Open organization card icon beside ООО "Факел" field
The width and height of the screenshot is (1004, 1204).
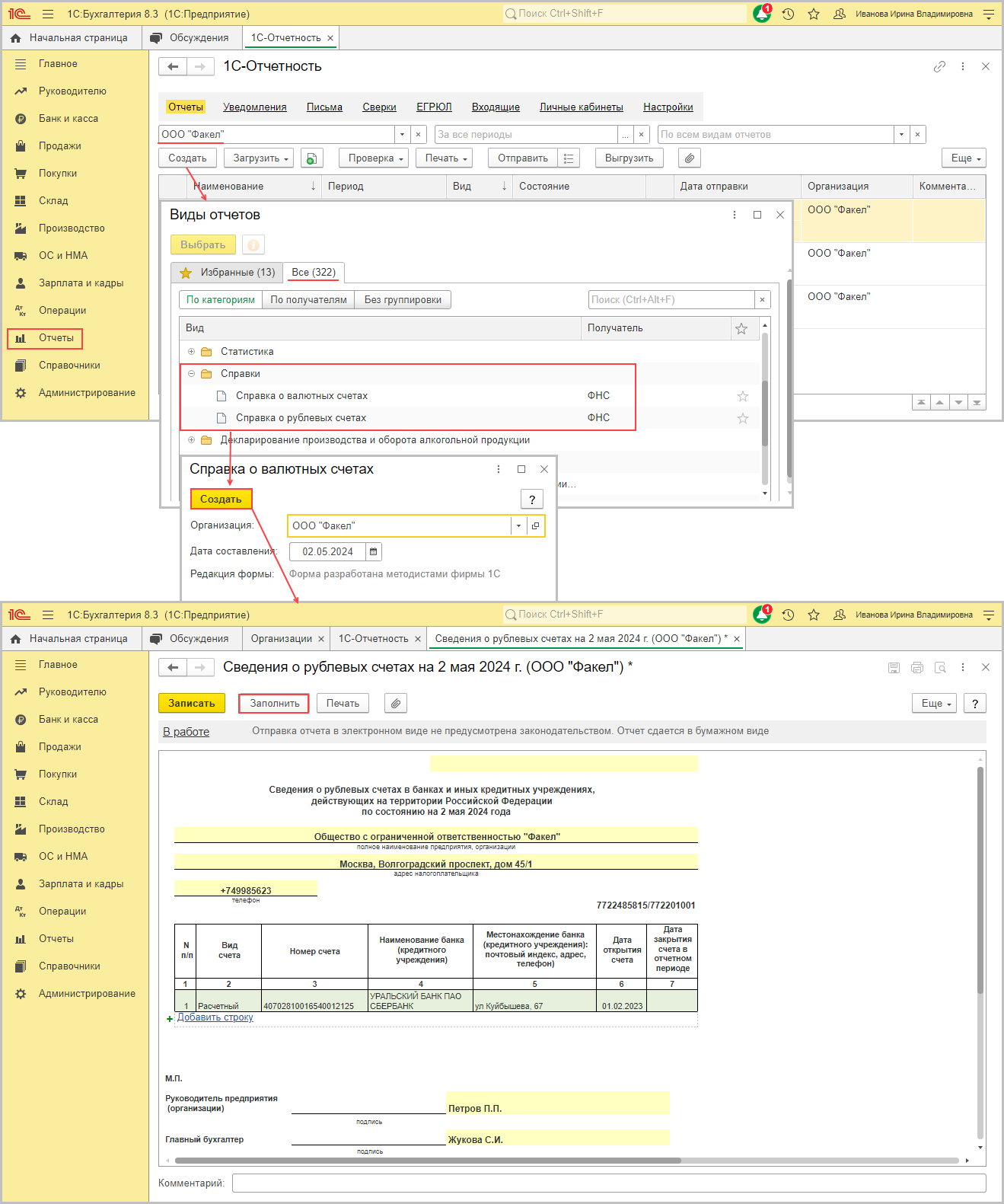click(x=535, y=526)
